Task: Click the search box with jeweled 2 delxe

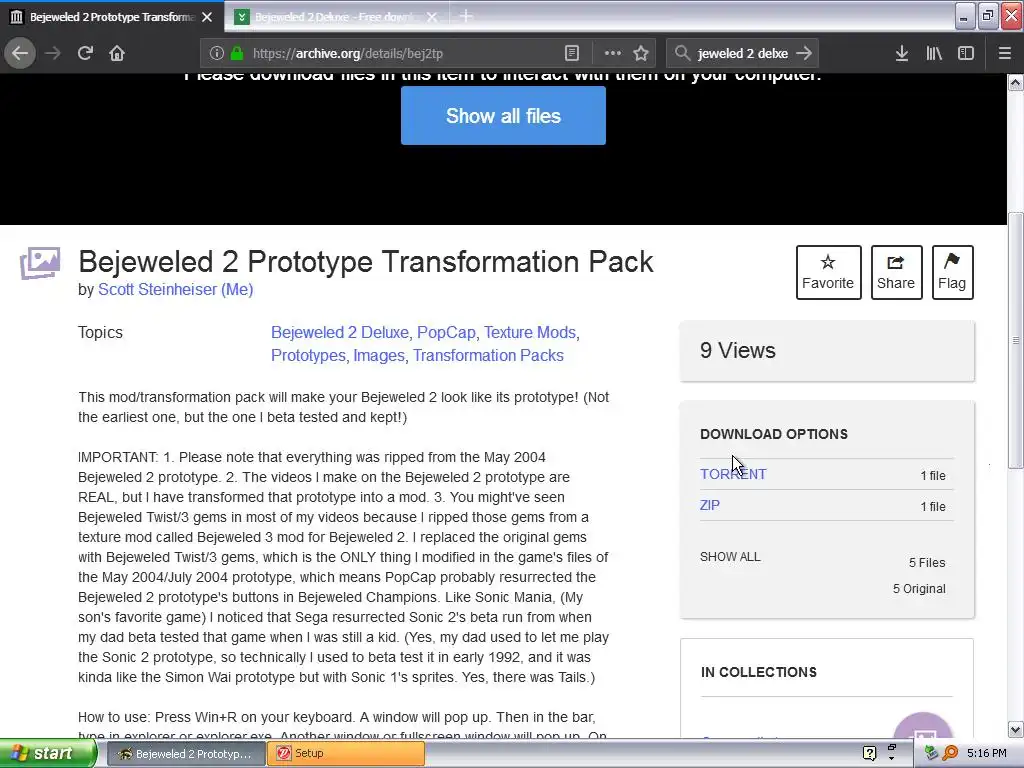Action: pos(743,53)
